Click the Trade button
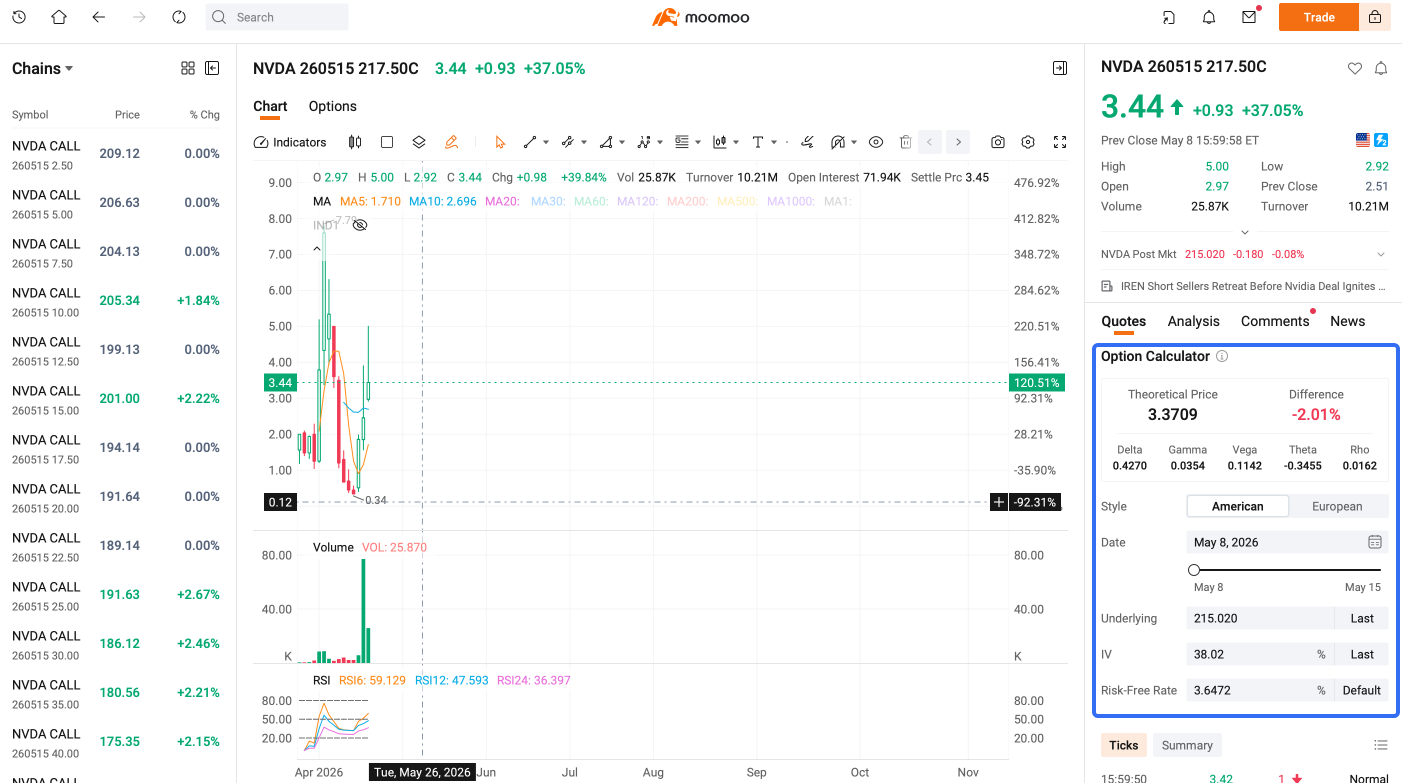The image size is (1402, 783). [1319, 17]
